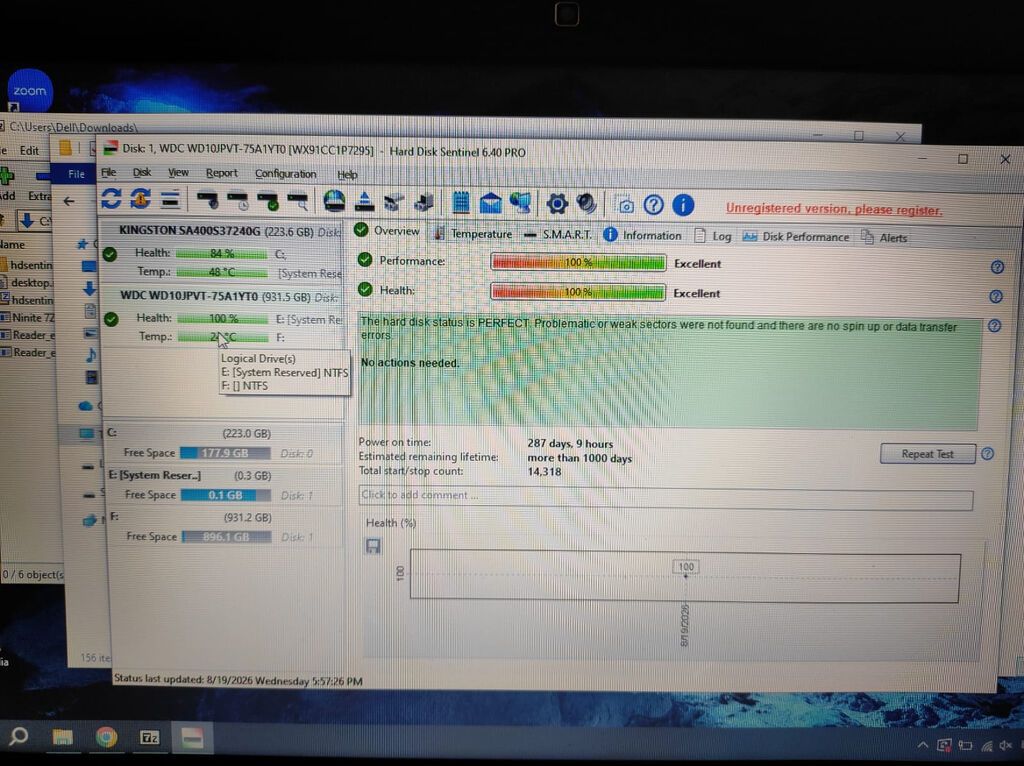Click the first disk test toolbar icon
1024x766 pixels.
(x=208, y=200)
